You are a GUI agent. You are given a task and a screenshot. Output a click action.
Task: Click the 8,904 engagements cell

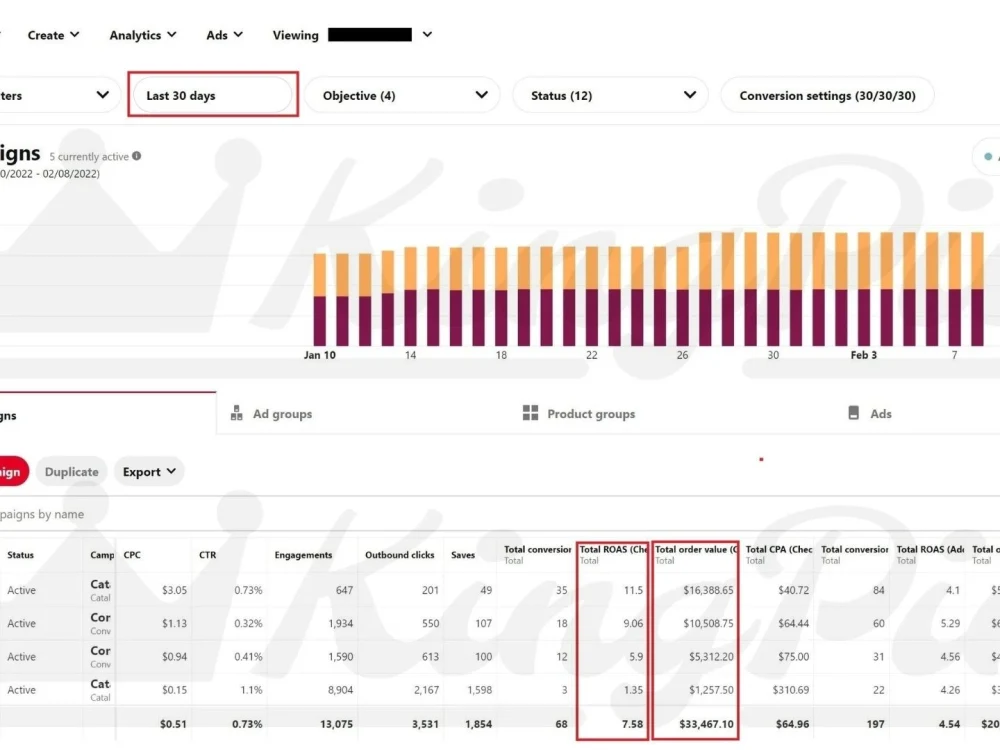[340, 690]
